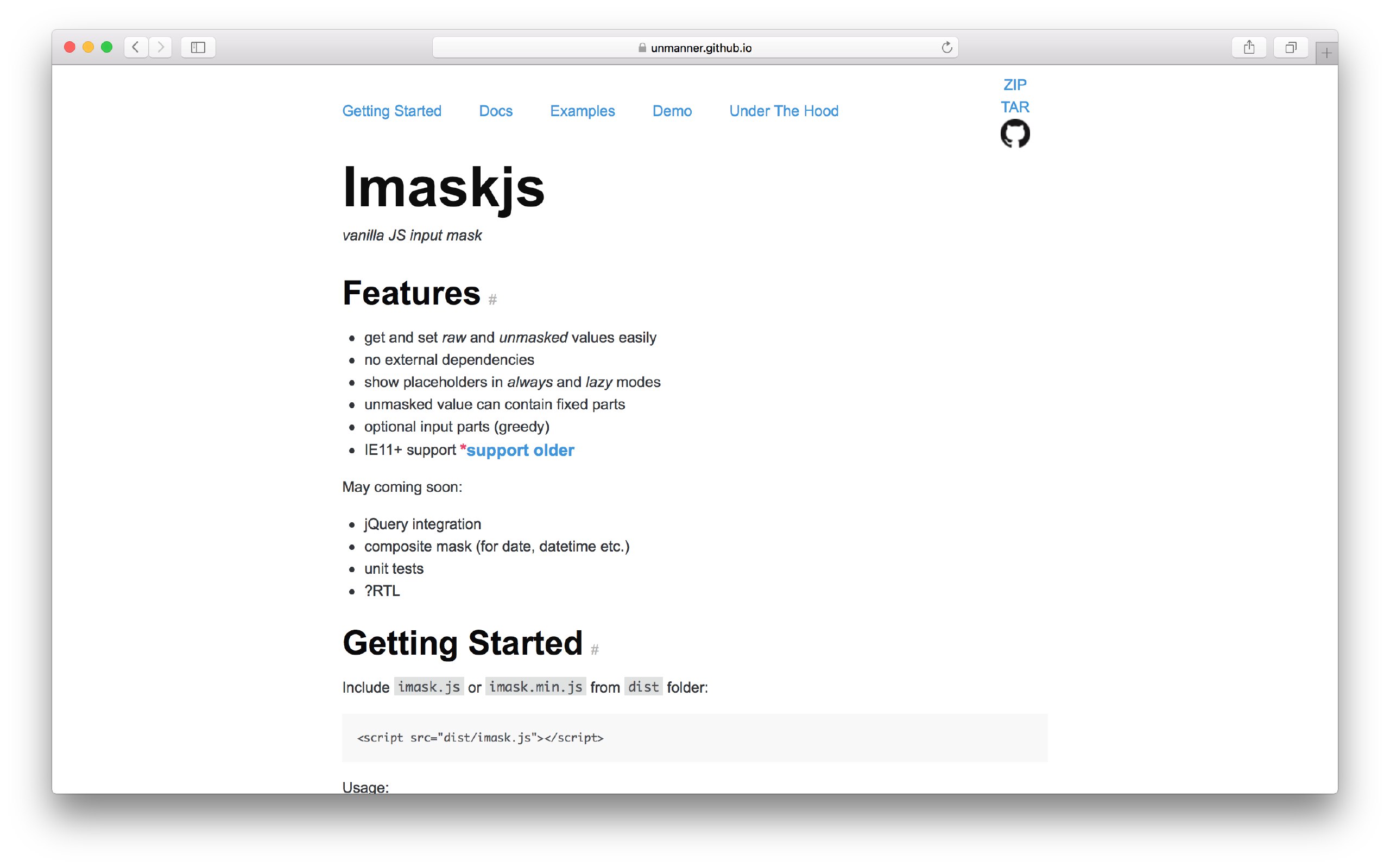Open the Share sheet icon
1390x868 pixels.
pos(1249,47)
